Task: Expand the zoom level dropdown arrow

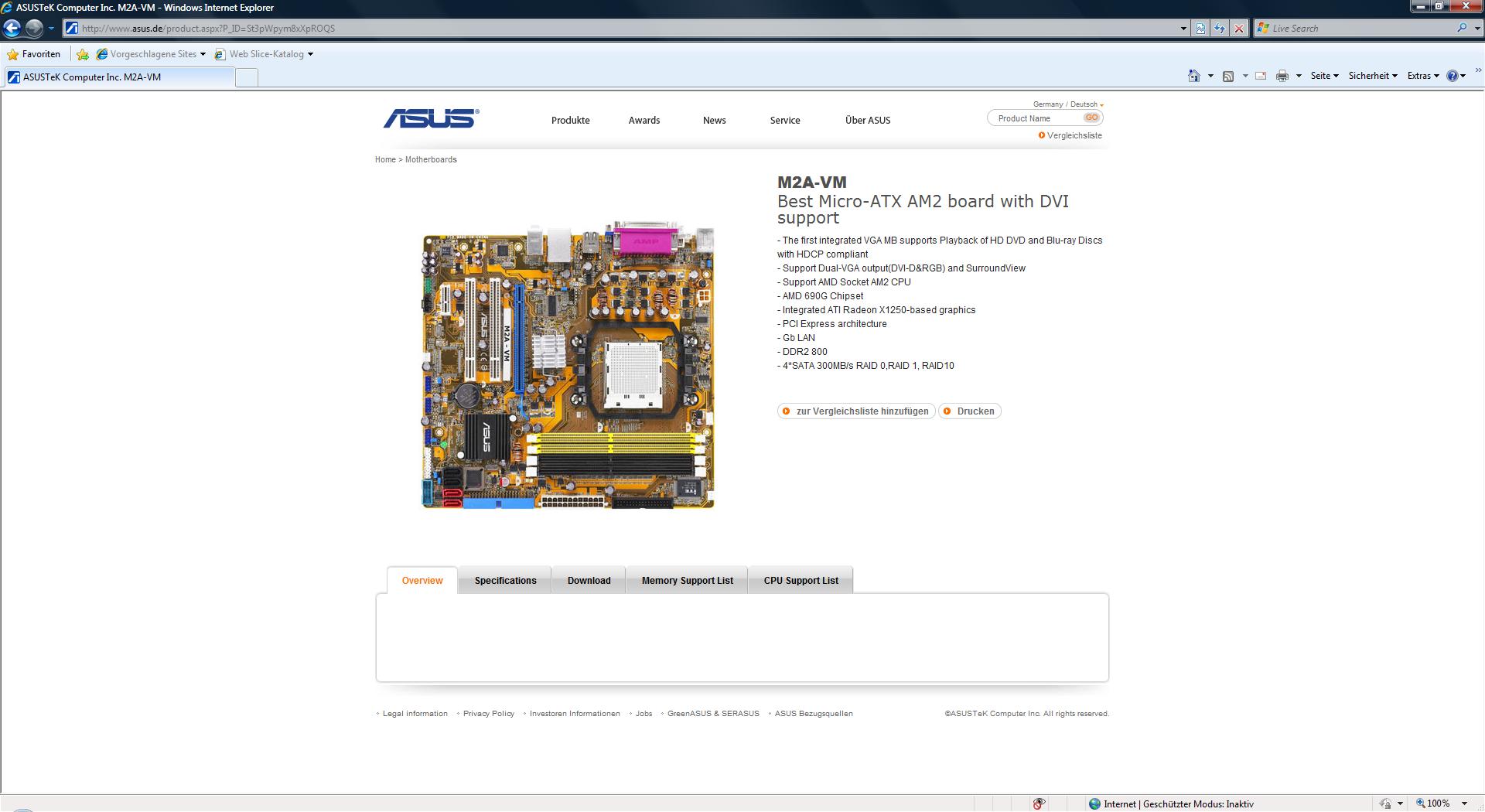Action: [x=1464, y=804]
